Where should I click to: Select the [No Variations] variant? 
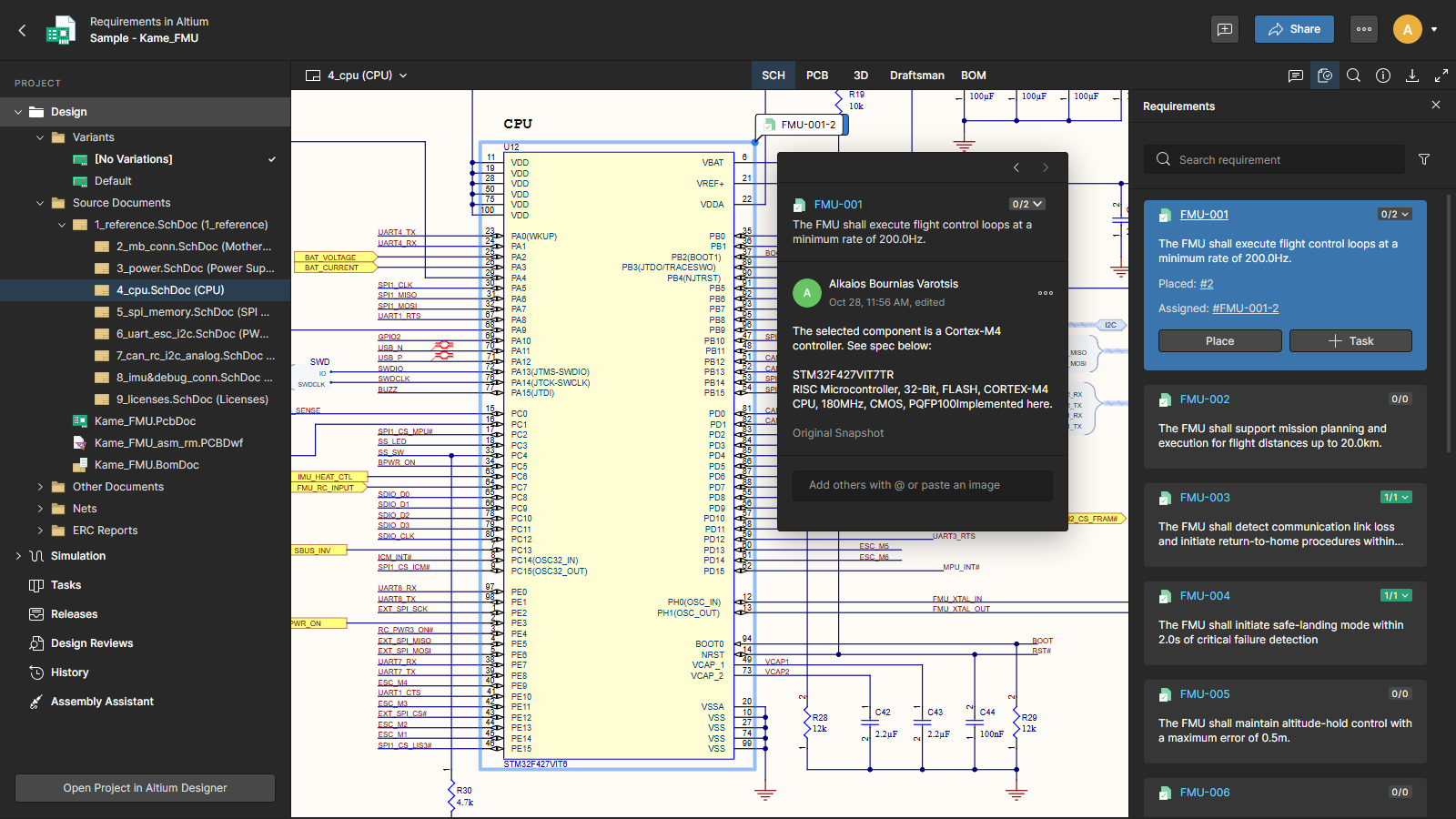[x=133, y=159]
